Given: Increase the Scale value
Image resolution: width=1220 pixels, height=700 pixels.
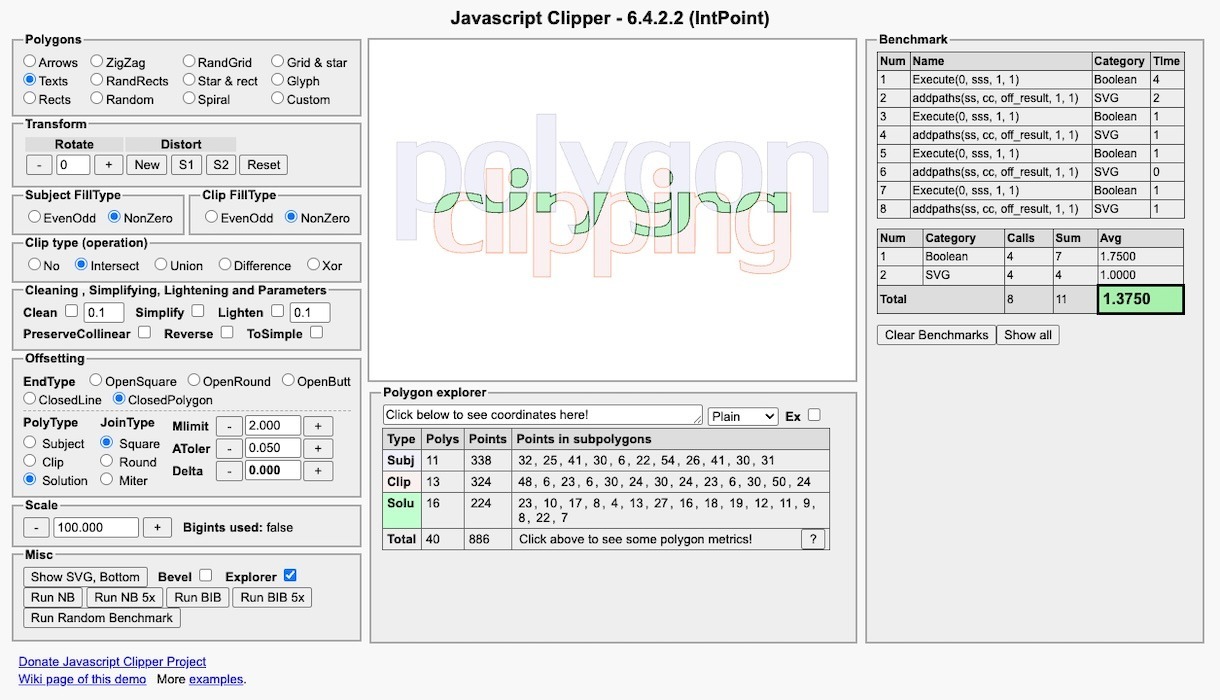Looking at the screenshot, I should point(156,527).
